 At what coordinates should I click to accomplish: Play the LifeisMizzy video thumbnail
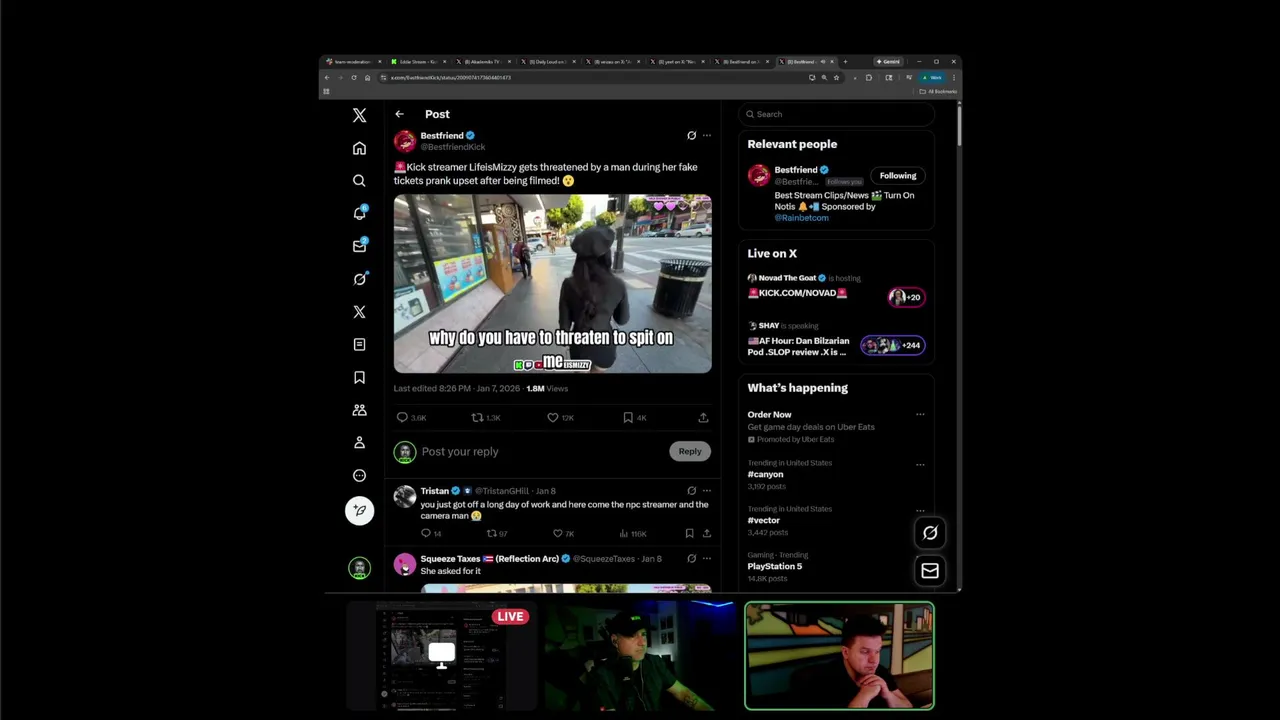point(553,284)
